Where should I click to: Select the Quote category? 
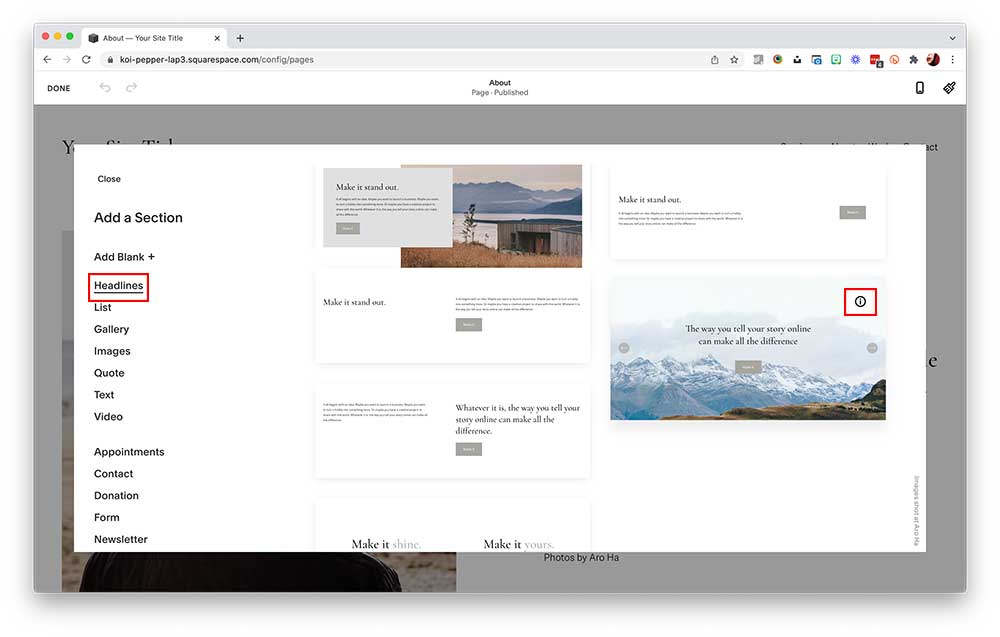[109, 373]
